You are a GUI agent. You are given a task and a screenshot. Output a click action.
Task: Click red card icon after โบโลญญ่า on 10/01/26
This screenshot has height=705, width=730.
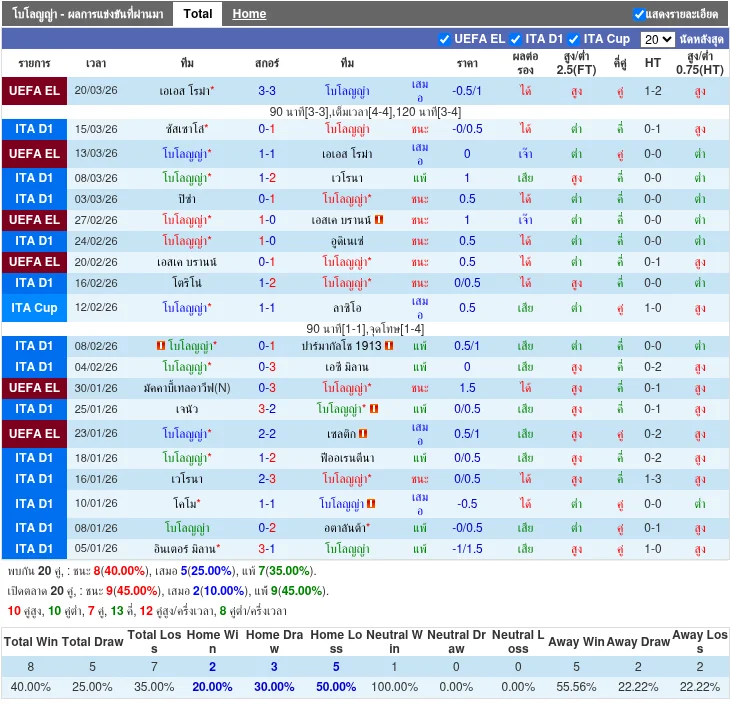pos(370,504)
